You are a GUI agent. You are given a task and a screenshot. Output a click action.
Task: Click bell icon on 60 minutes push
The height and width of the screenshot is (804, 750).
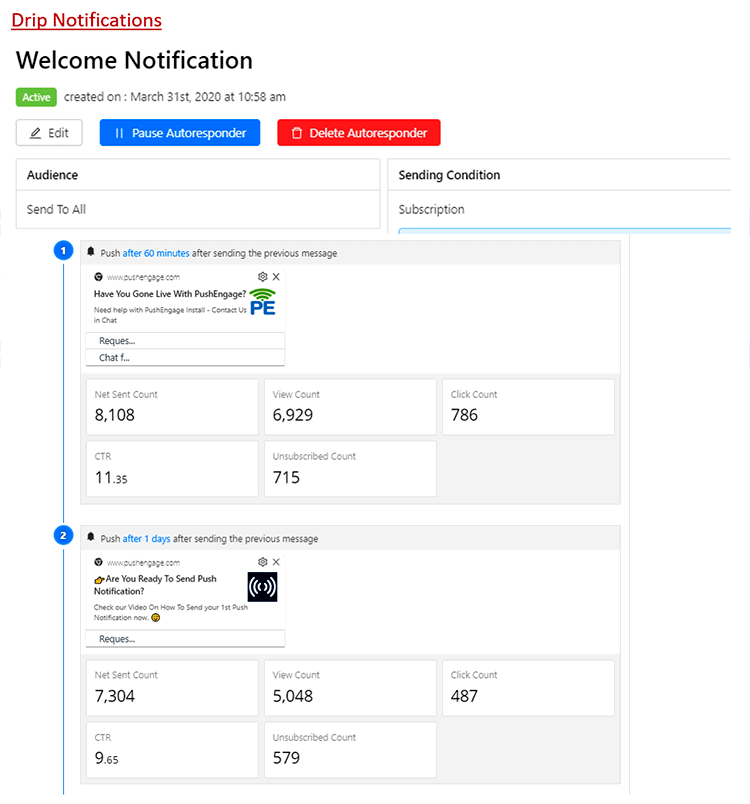[x=91, y=251]
